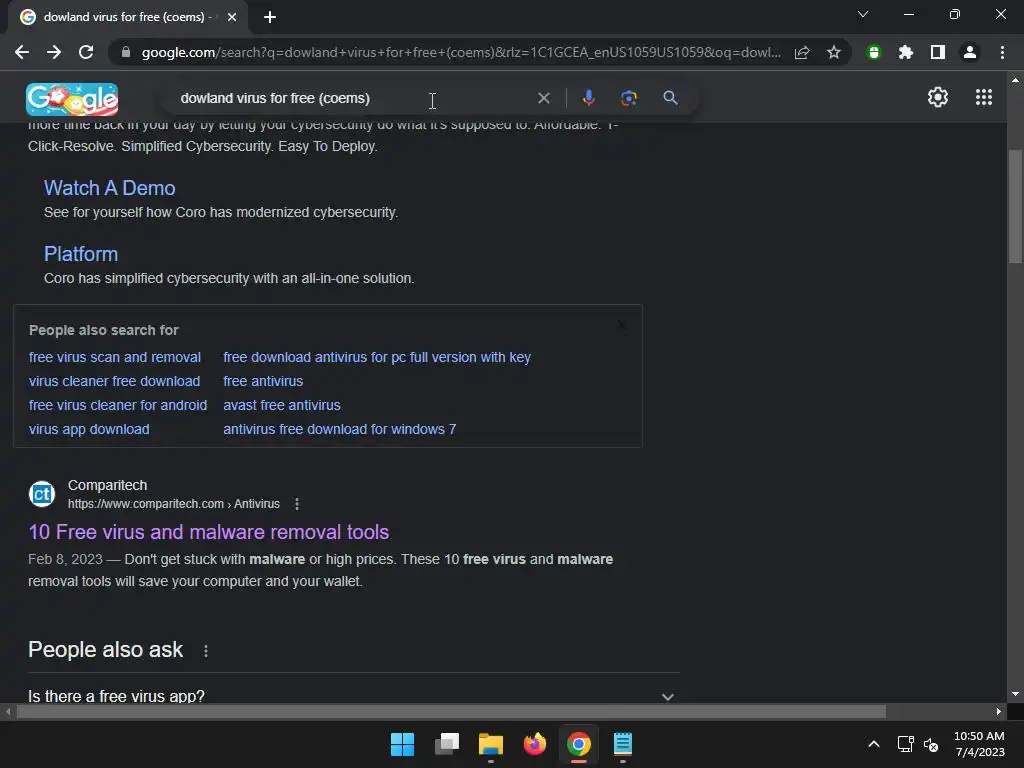The image size is (1024, 768).
Task: Search by image with Lens
Action: coord(629,98)
